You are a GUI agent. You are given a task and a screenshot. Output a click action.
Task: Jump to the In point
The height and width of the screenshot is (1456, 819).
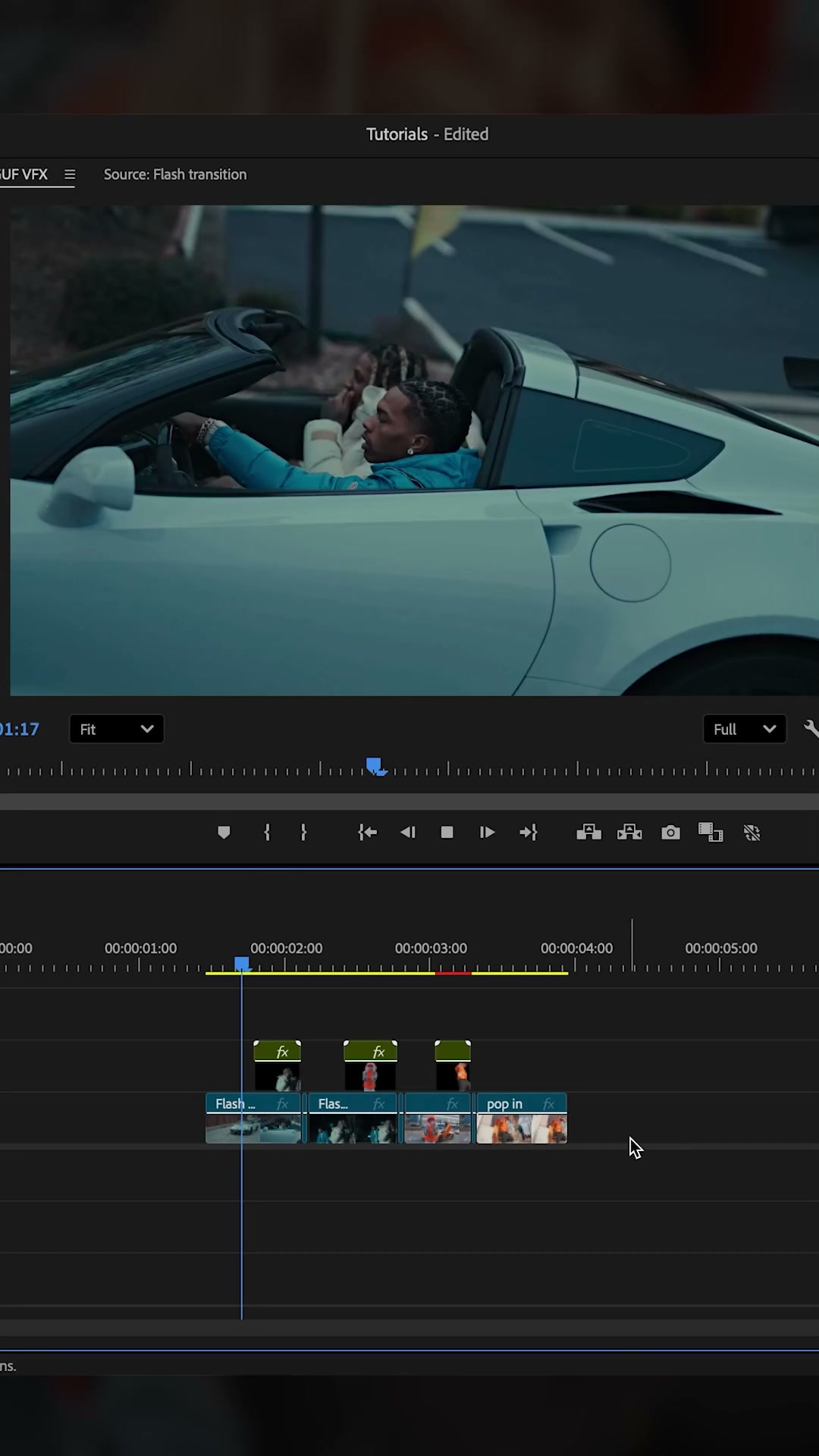[368, 833]
